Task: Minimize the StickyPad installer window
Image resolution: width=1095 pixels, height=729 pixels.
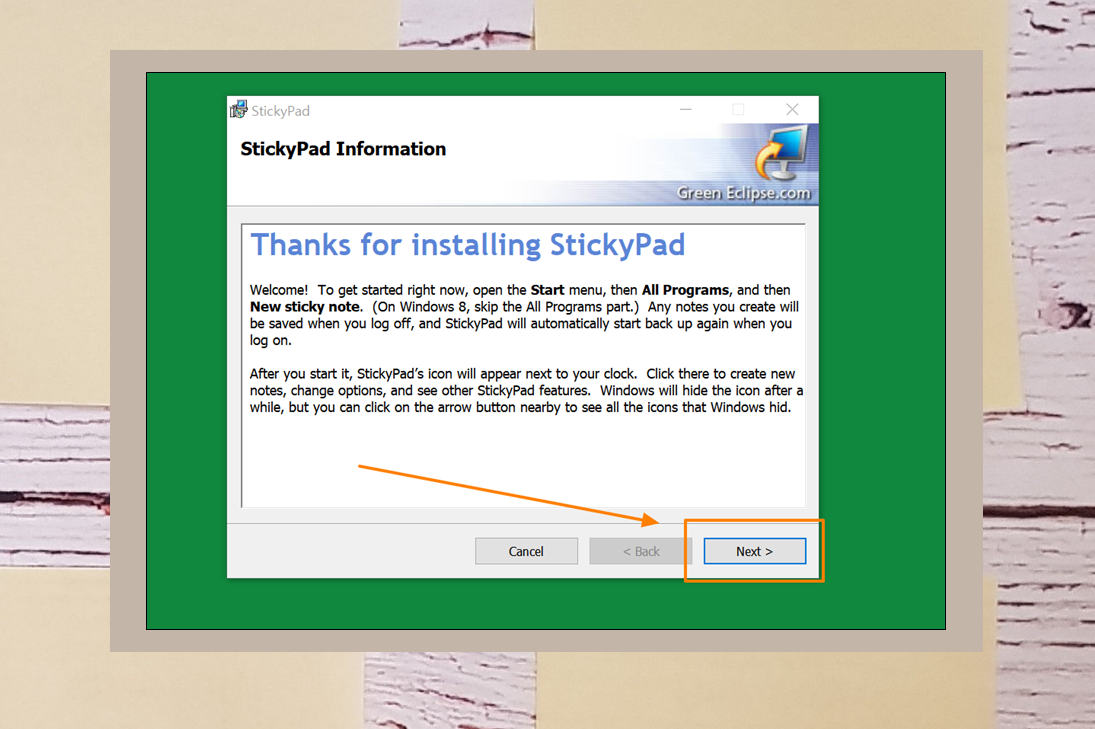Action: point(686,110)
